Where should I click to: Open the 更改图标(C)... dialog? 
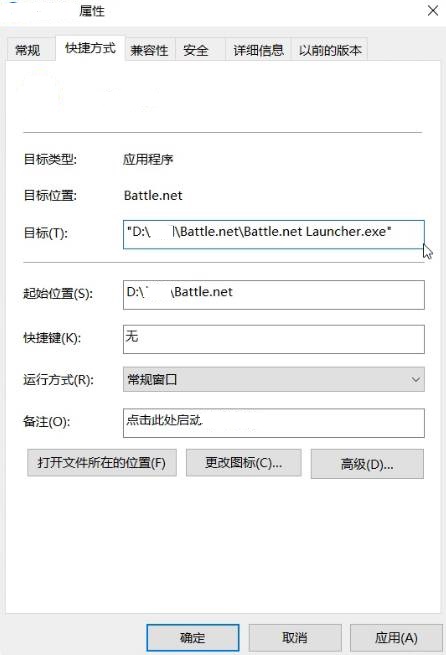click(243, 463)
